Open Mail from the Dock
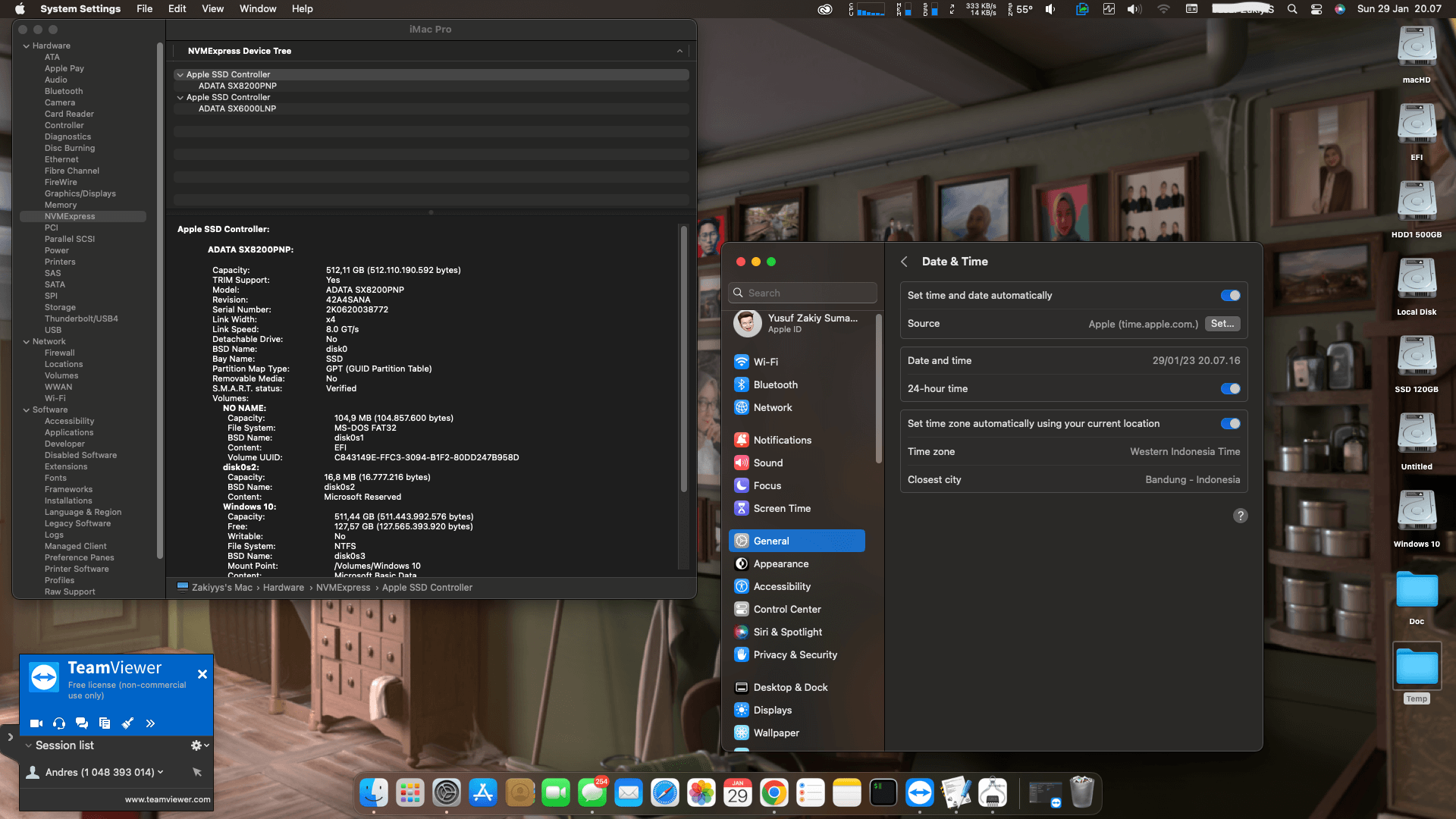Image resolution: width=1456 pixels, height=819 pixels. 629,793
